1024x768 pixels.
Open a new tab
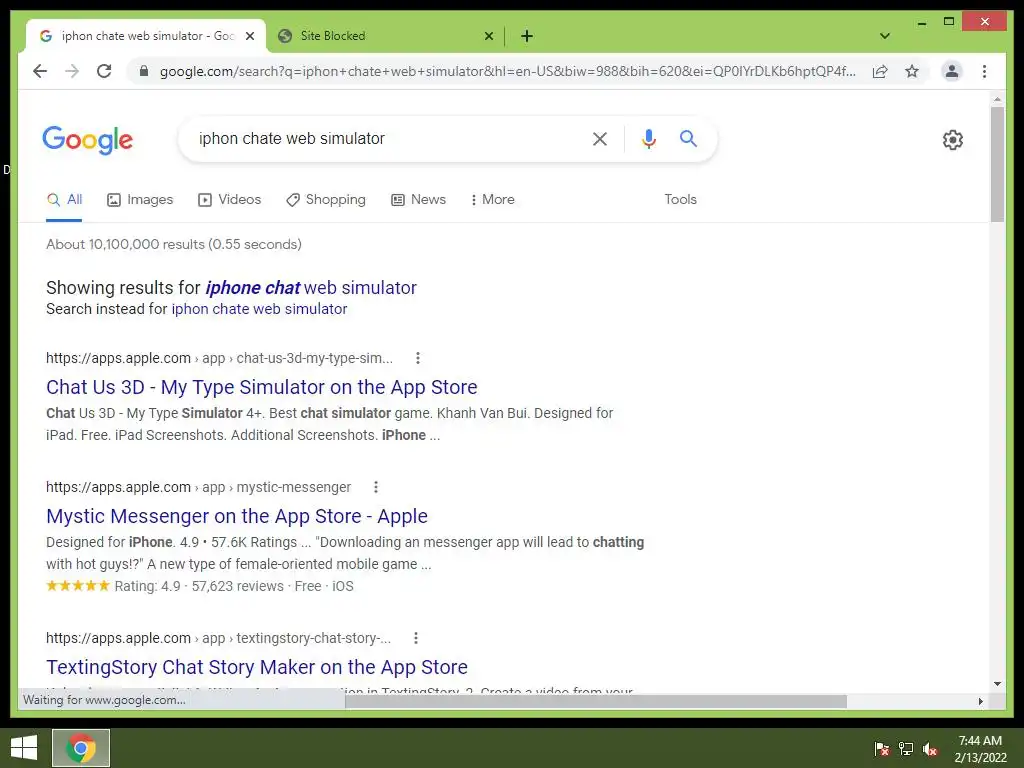(527, 36)
